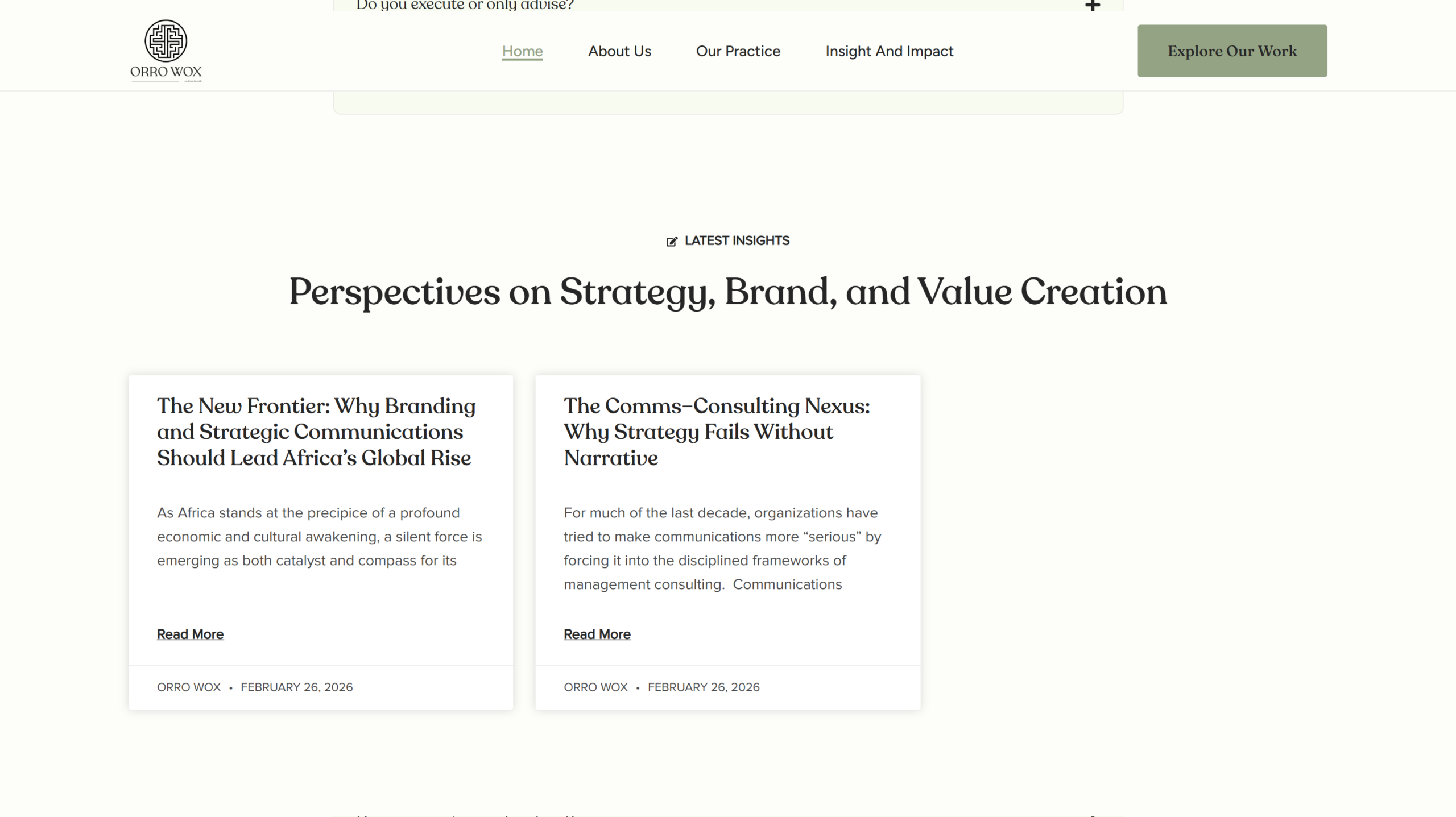Select the Home navigation item
1456x817 pixels.
point(522,51)
